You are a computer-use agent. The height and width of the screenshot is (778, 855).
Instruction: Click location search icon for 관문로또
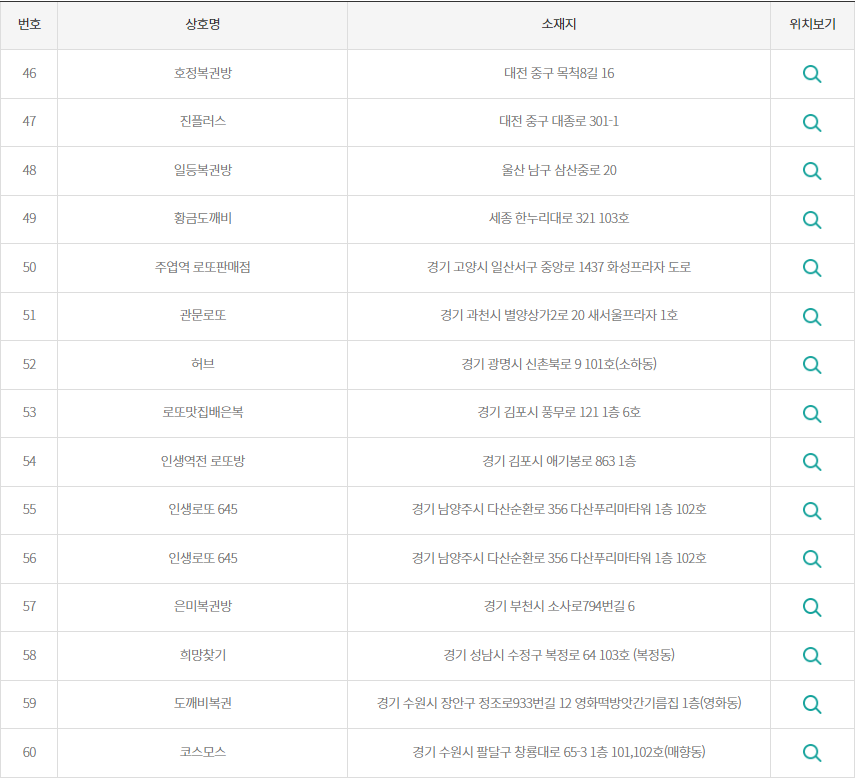812,316
